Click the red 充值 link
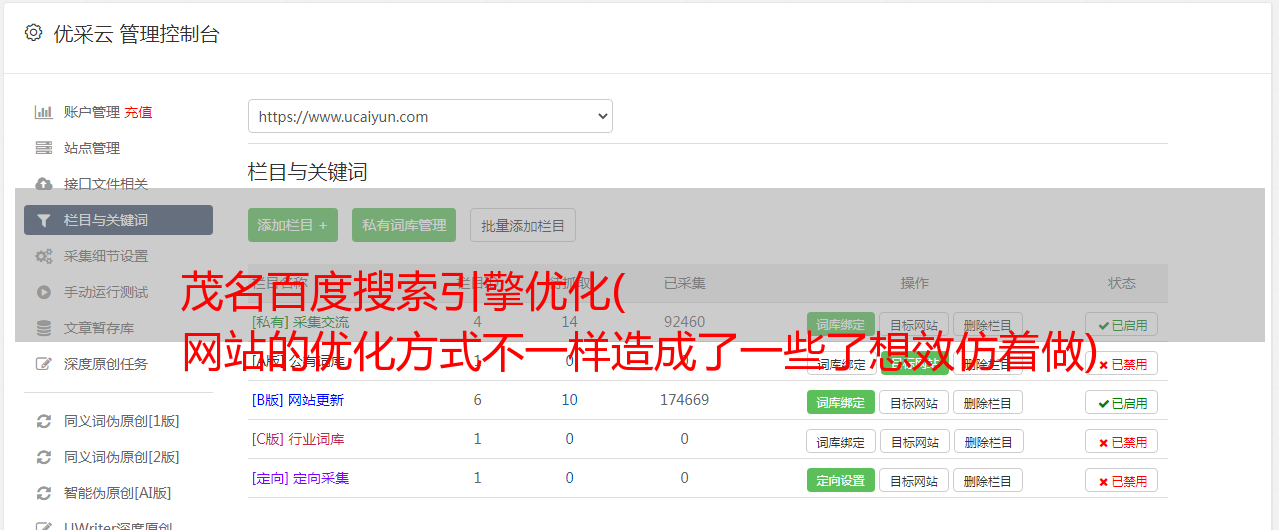The width and height of the screenshot is (1279, 530). tap(139, 112)
